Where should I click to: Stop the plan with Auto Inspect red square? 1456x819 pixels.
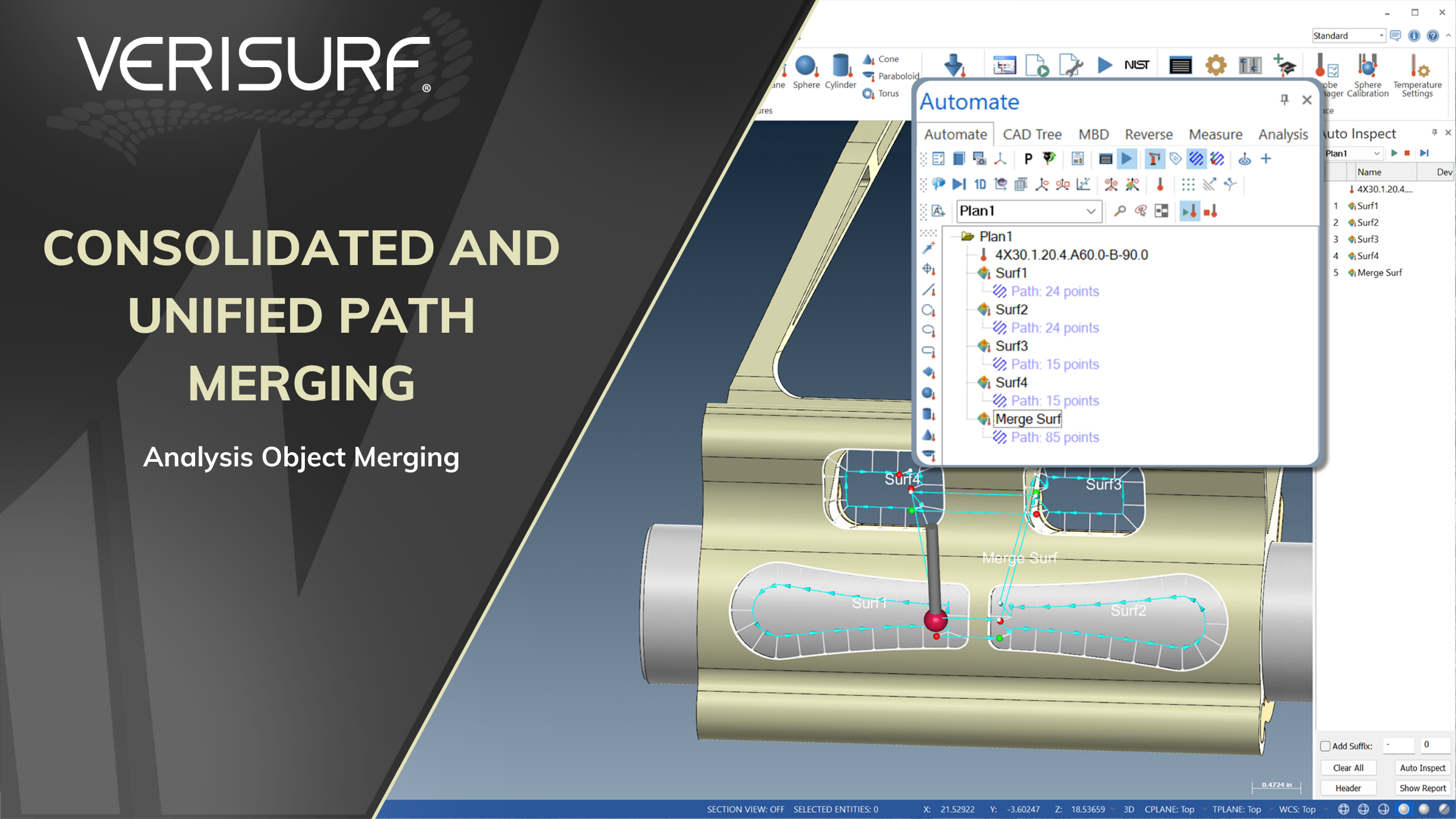(1408, 153)
